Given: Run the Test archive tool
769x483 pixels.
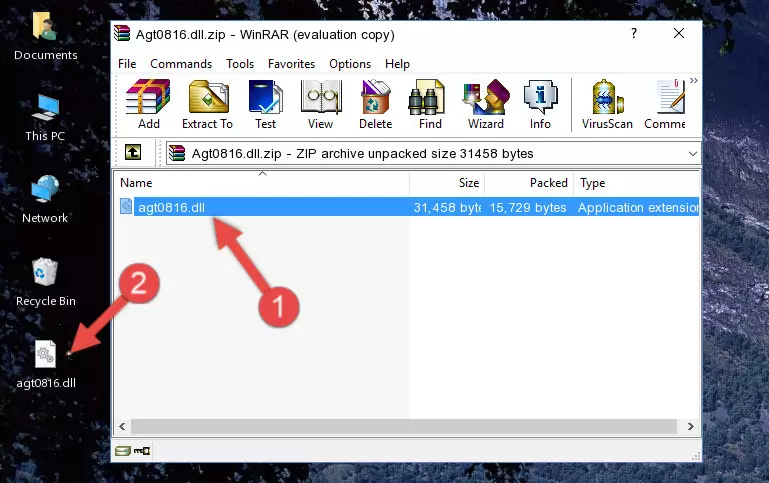Looking at the screenshot, I should (x=265, y=104).
